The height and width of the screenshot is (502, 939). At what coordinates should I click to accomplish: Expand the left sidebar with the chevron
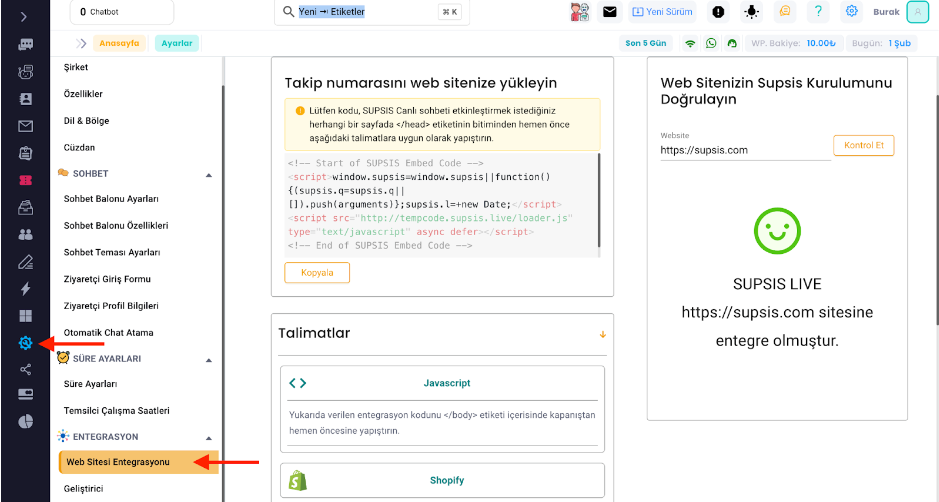pos(24,17)
